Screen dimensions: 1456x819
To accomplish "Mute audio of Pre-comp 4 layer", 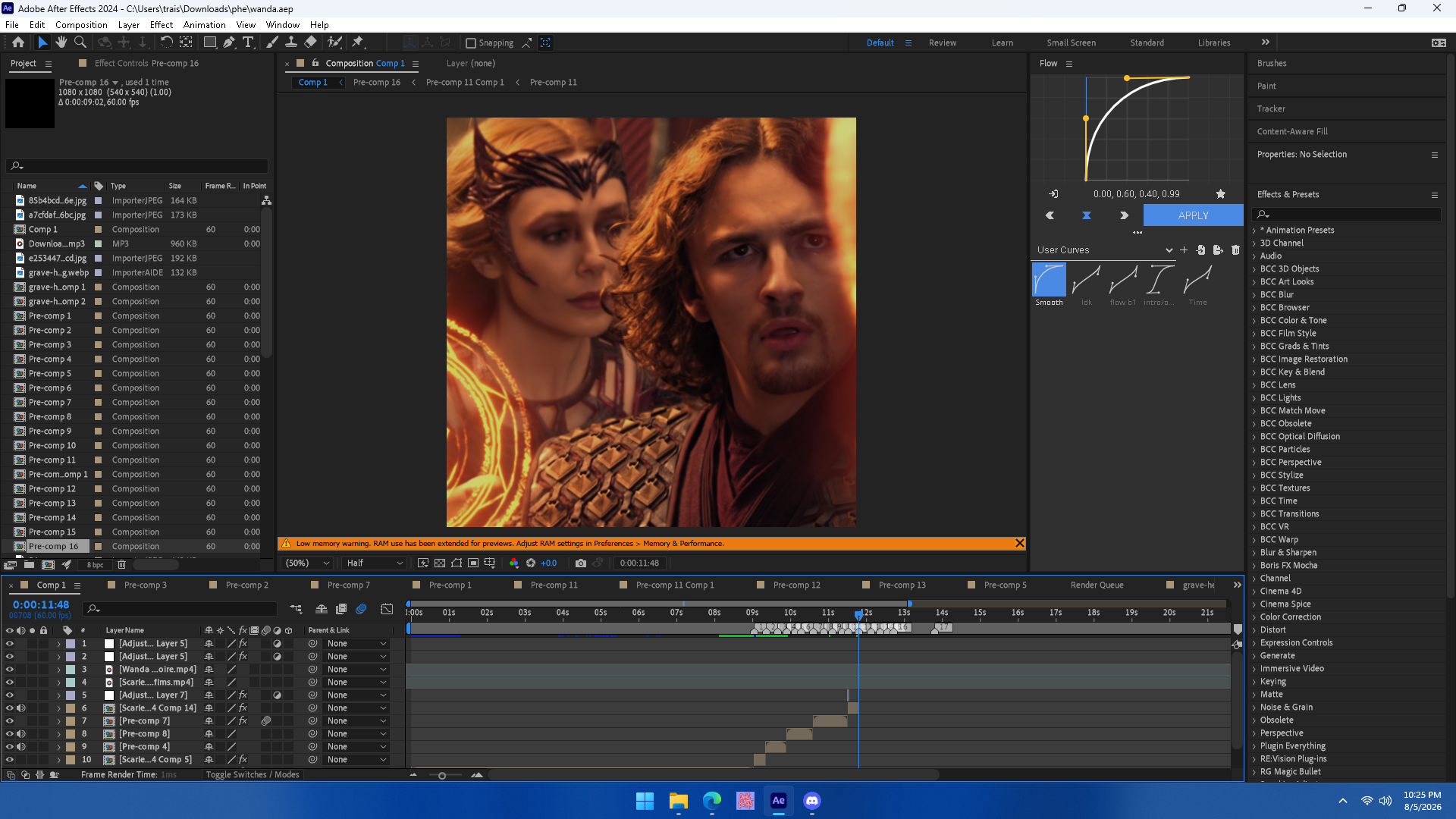I will click(21, 747).
